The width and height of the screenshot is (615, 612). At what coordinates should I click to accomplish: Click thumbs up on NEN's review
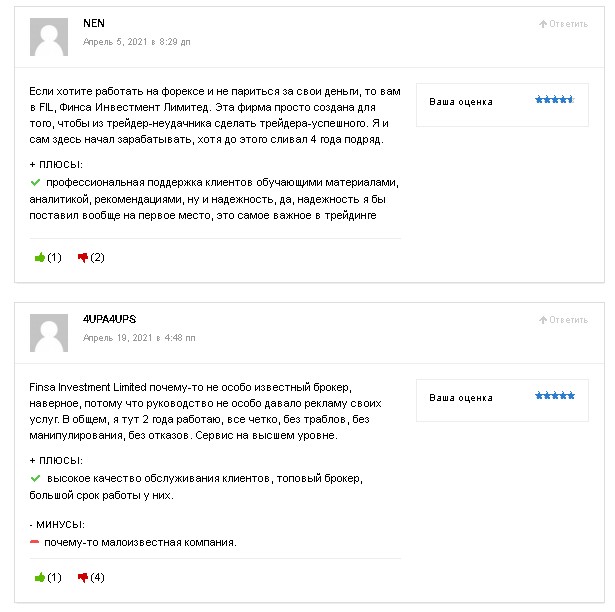click(40, 257)
